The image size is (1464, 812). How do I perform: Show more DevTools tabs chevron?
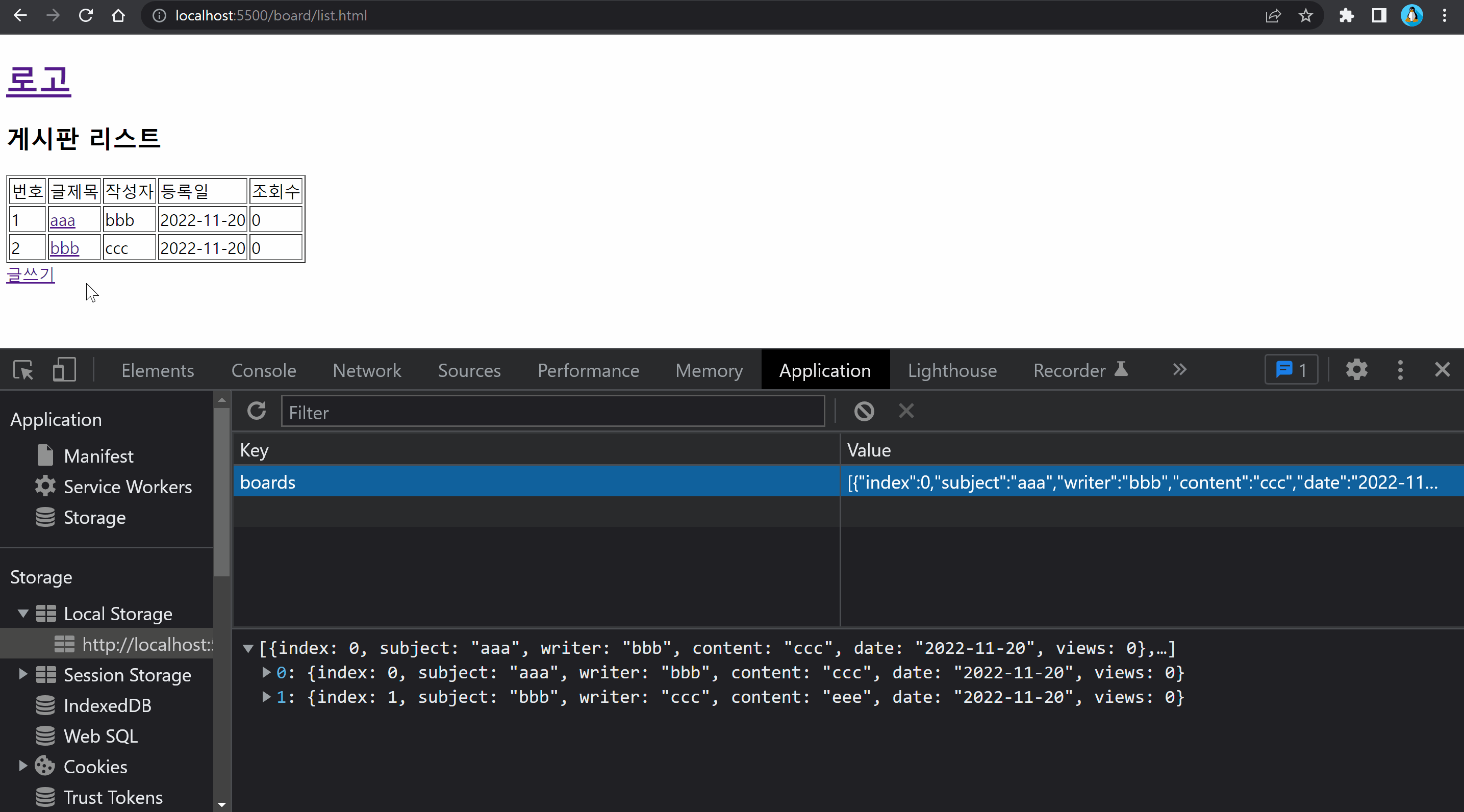(x=1179, y=370)
